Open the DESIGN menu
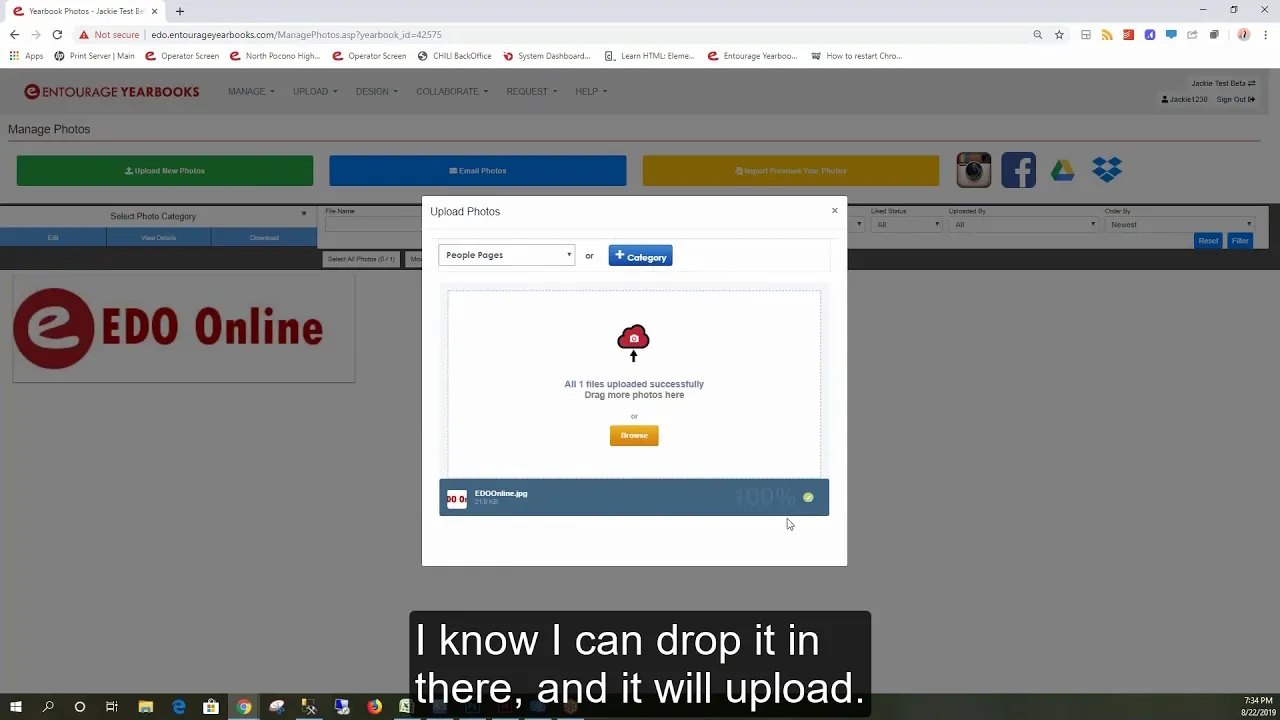Screen dimensions: 1280x720 click(376, 91)
